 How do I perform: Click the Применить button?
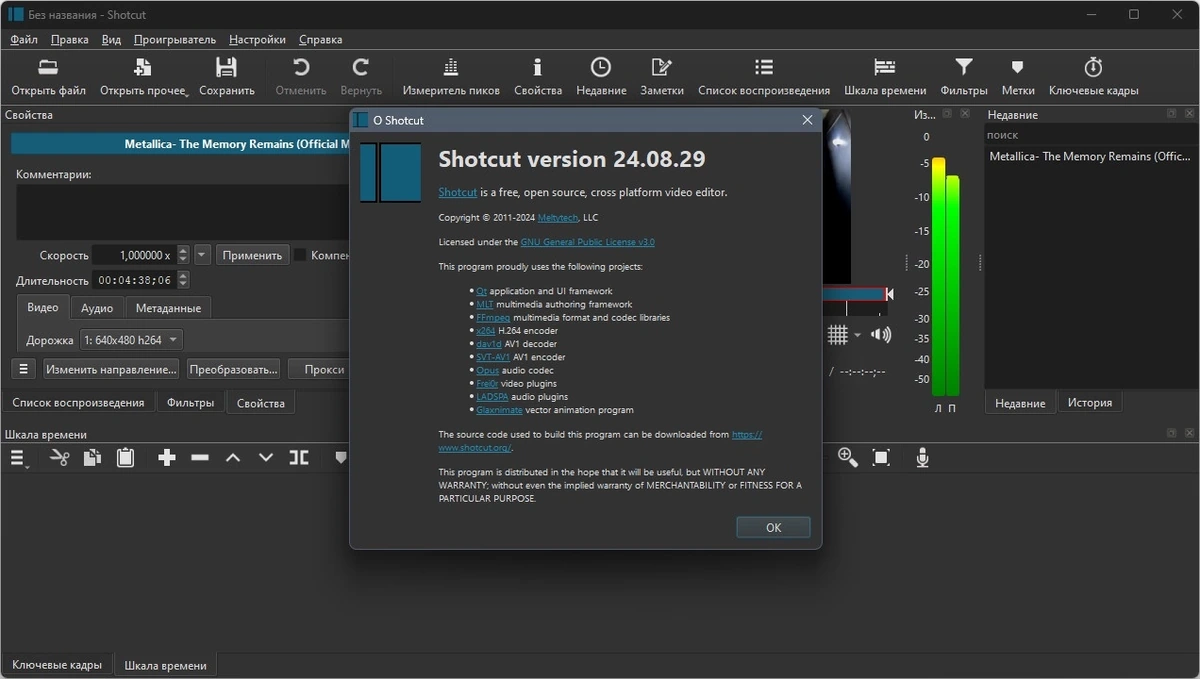point(252,255)
